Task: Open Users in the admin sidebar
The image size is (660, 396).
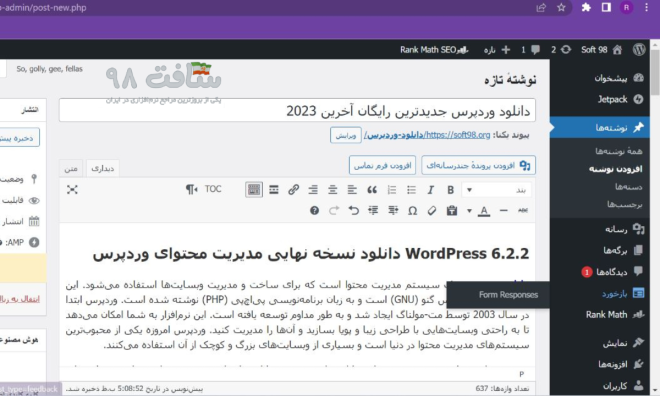Action: 600,385
